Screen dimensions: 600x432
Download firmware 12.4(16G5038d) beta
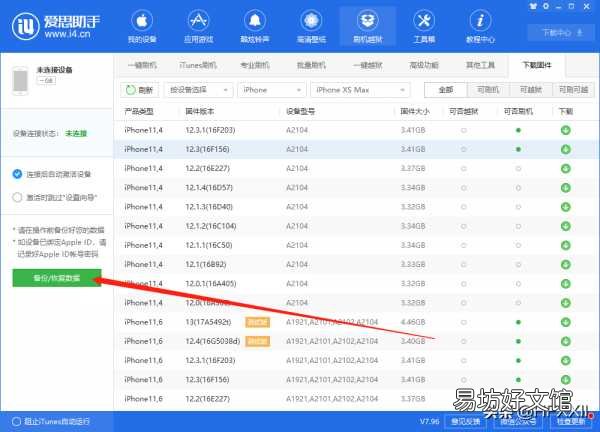click(x=566, y=341)
